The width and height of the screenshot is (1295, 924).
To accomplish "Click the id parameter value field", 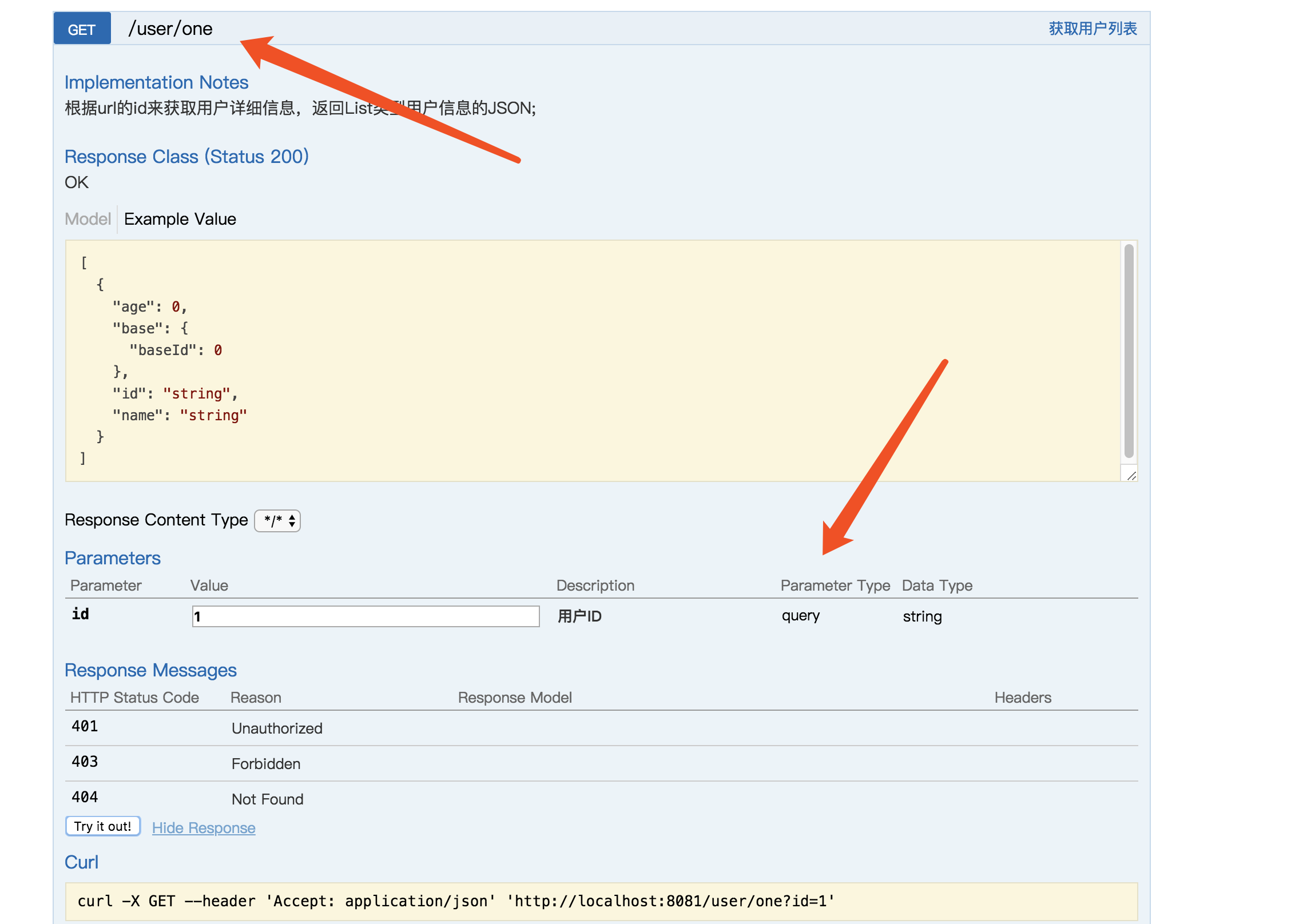I will tap(366, 616).
